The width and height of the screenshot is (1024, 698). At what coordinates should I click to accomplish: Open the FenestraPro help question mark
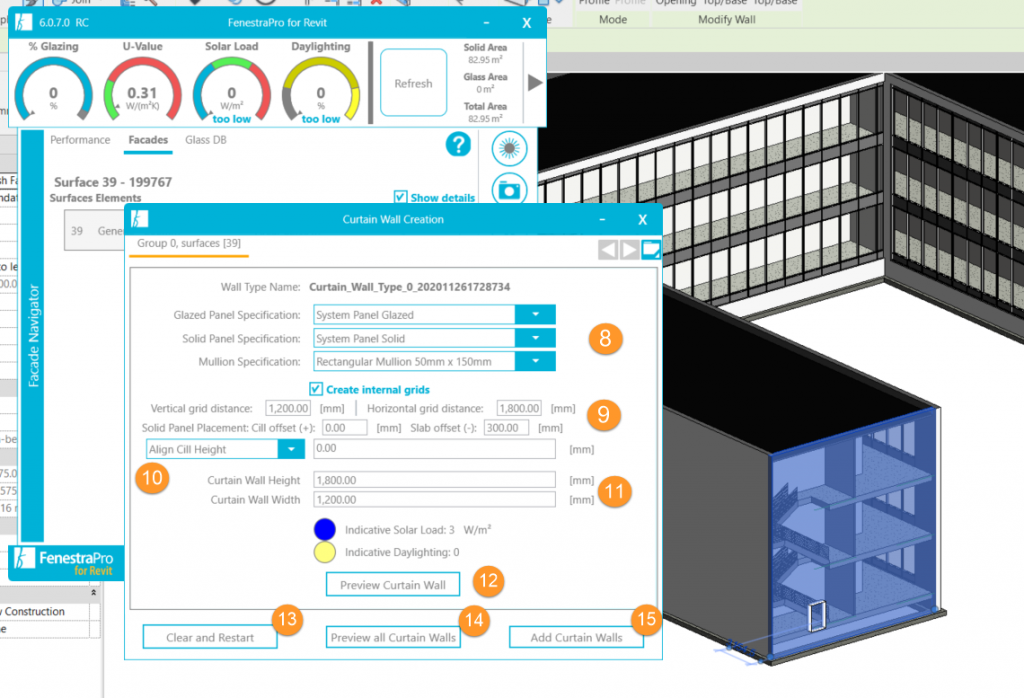click(458, 144)
